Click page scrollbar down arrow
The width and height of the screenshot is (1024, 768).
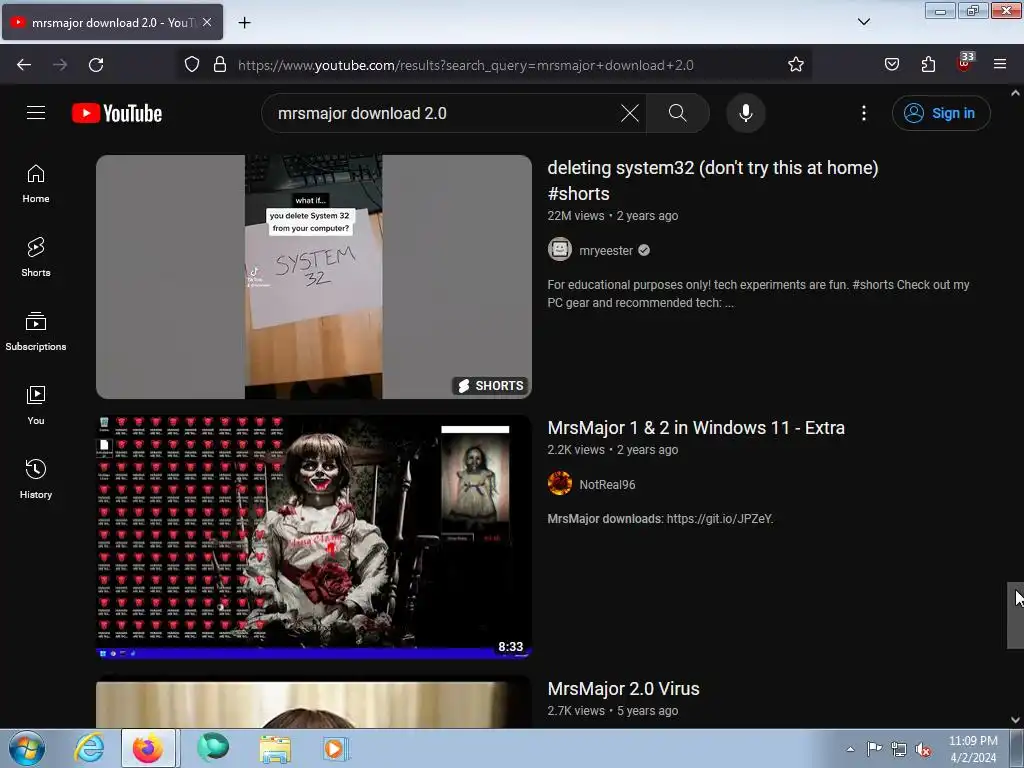pyautogui.click(x=1016, y=720)
